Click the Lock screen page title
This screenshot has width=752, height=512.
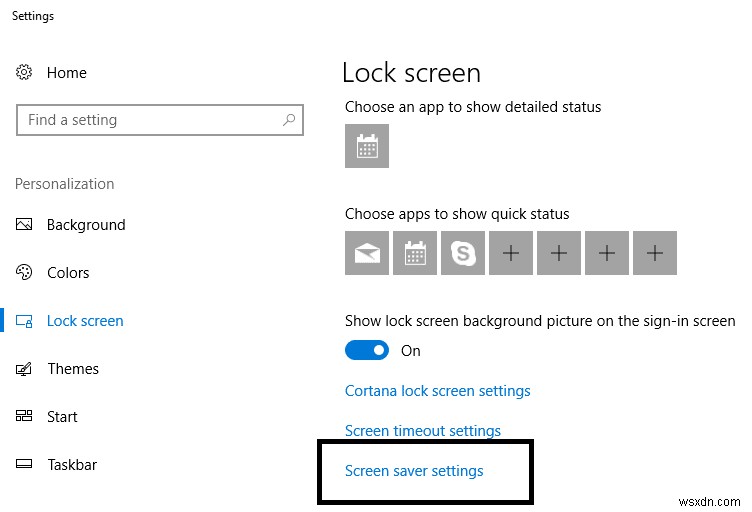point(411,73)
